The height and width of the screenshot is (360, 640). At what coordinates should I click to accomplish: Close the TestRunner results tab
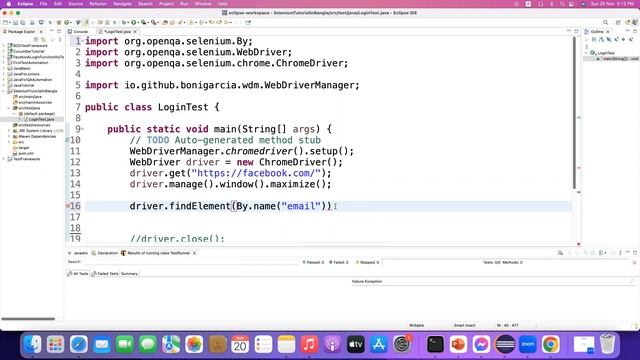pyautogui.click(x=195, y=253)
